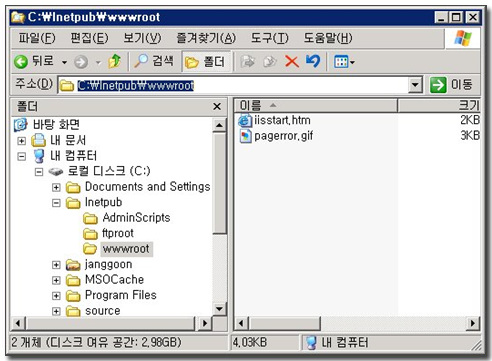Click file list scroll left arrow
492x361 pixels.
(x=242, y=323)
